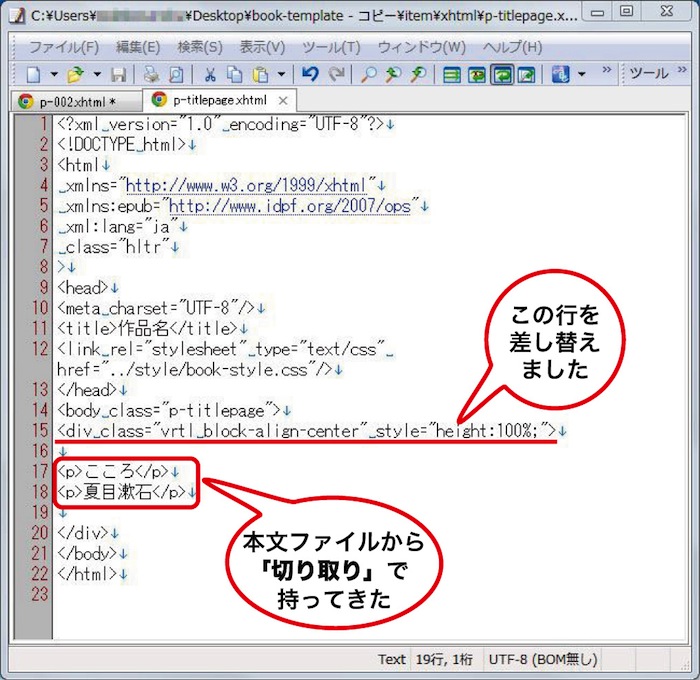The width and height of the screenshot is (700, 680).
Task: Expand the New file dropdown arrow
Action: pyautogui.click(x=54, y=74)
